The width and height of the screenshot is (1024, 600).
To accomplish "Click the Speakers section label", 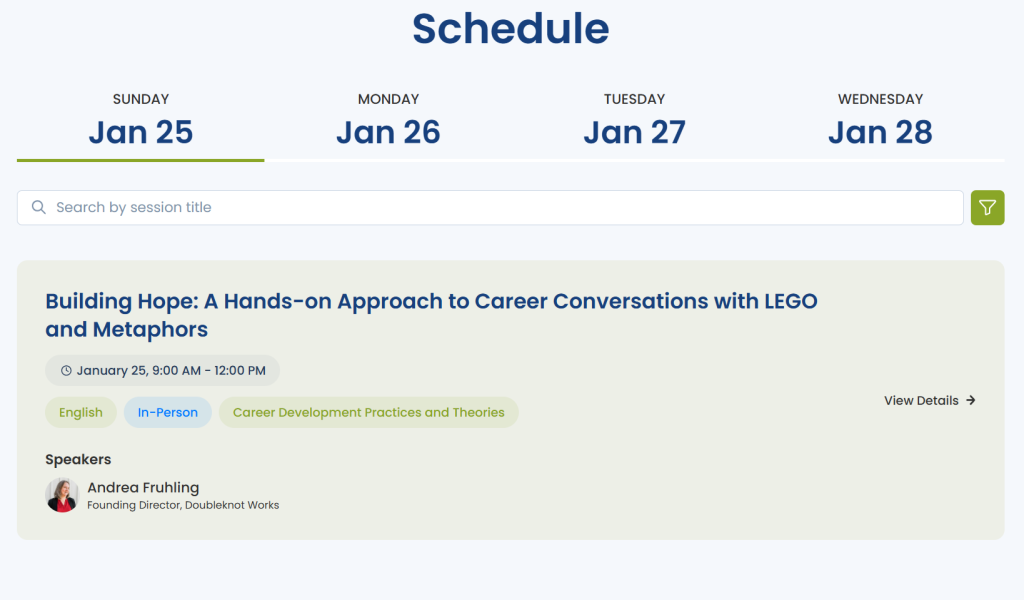I will [78, 460].
